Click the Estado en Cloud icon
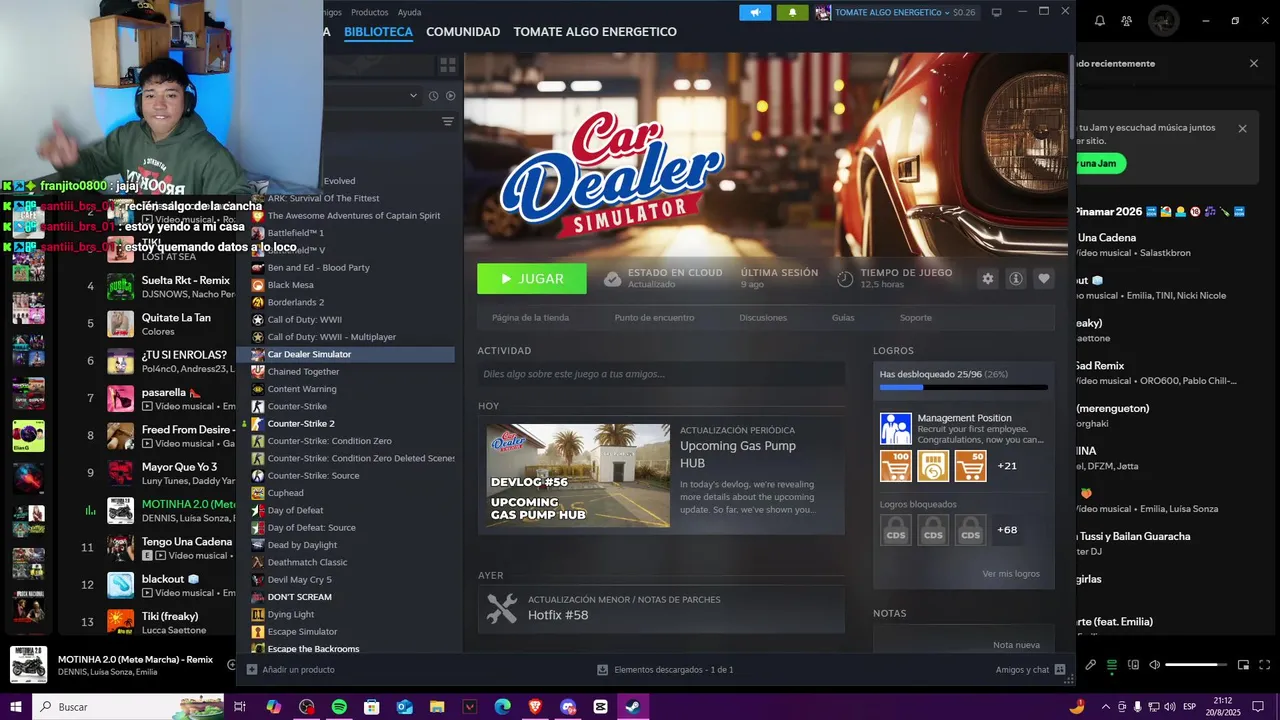The height and width of the screenshot is (720, 1280). [612, 279]
